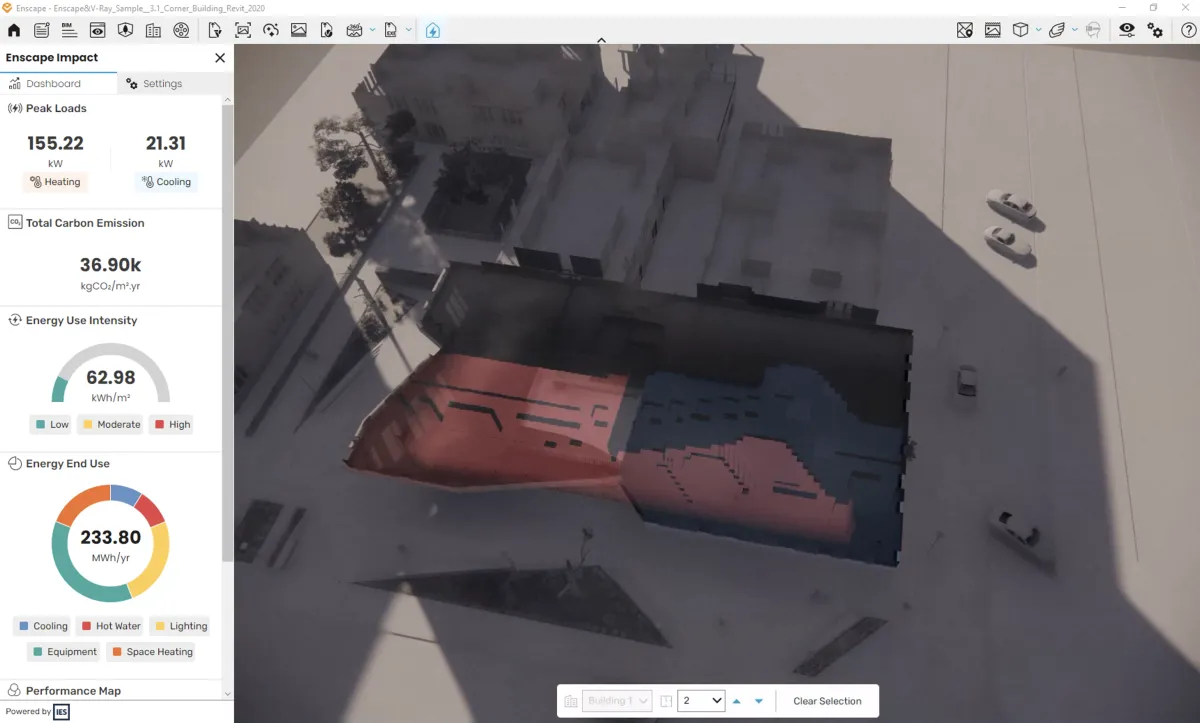1200x723 pixels.
Task: Click the take screenshot icon
Action: [x=243, y=30]
